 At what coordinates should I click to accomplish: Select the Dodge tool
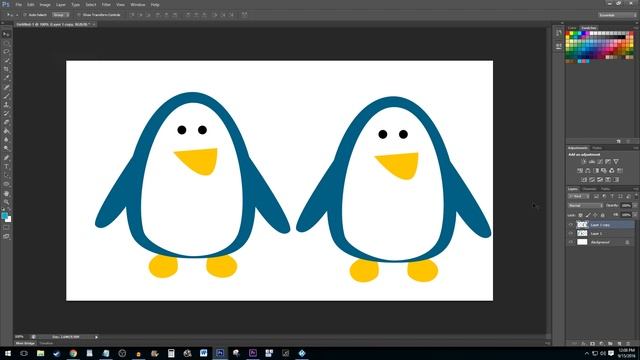[6, 149]
